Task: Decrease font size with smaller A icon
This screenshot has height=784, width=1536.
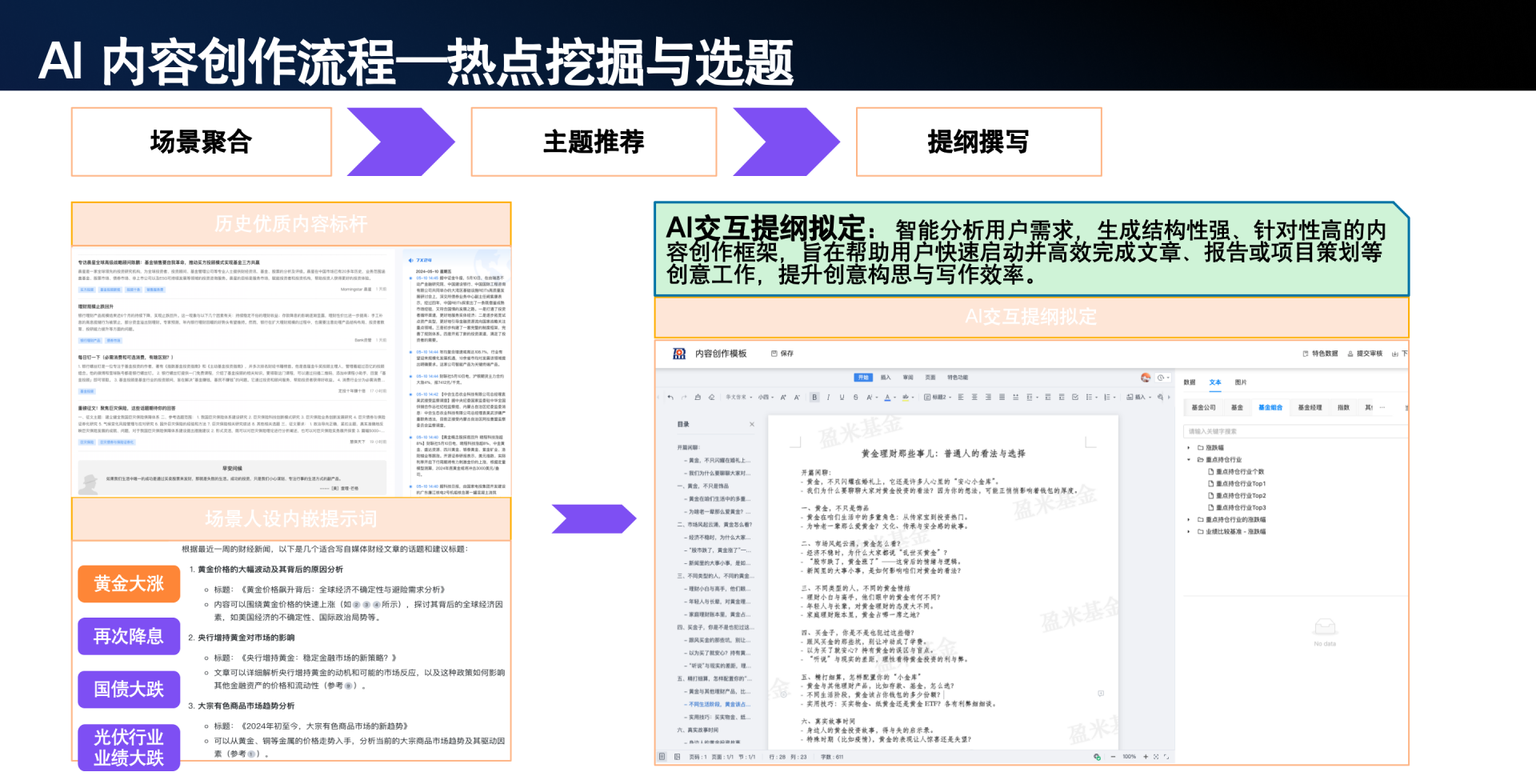Action: [797, 397]
